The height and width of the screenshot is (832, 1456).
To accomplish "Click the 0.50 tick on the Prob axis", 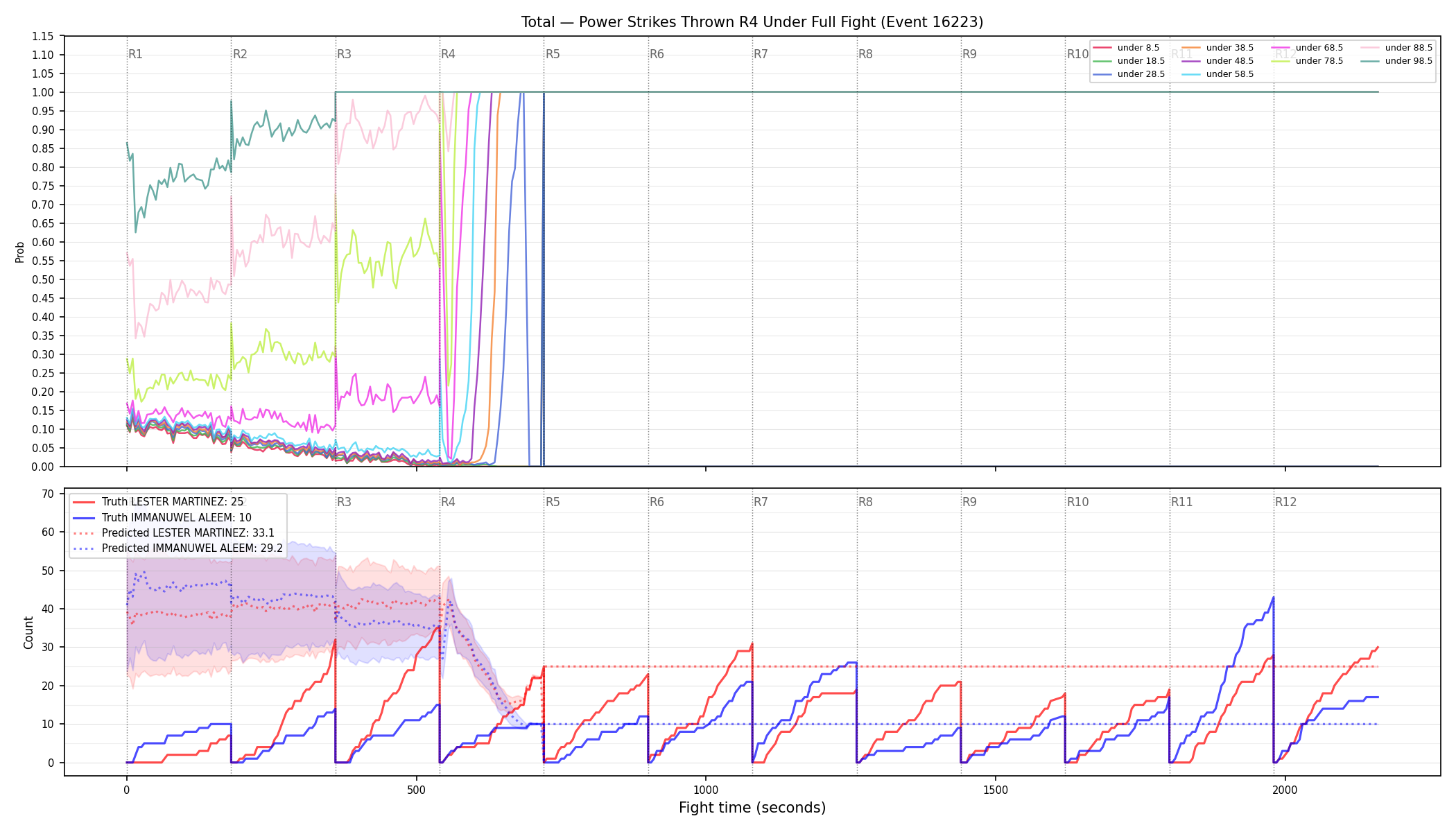I will (43, 279).
